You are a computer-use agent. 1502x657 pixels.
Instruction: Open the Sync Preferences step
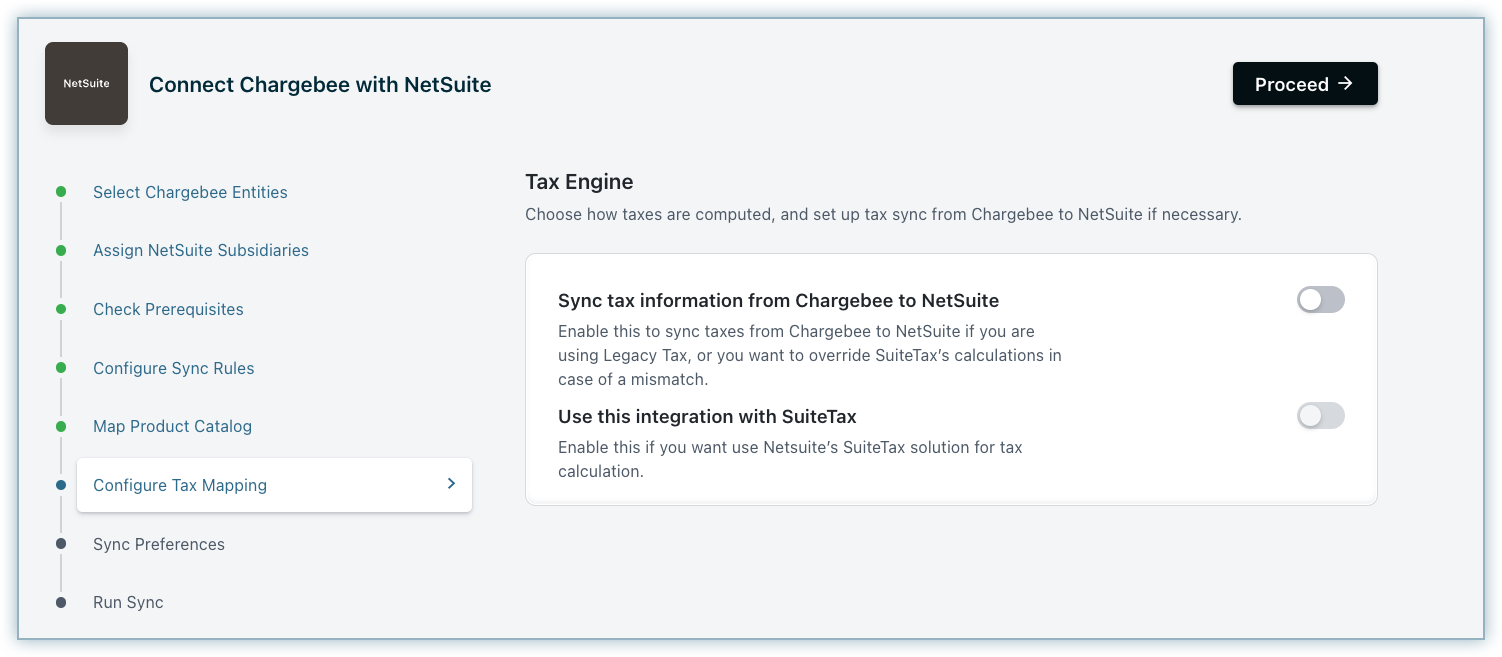click(159, 544)
